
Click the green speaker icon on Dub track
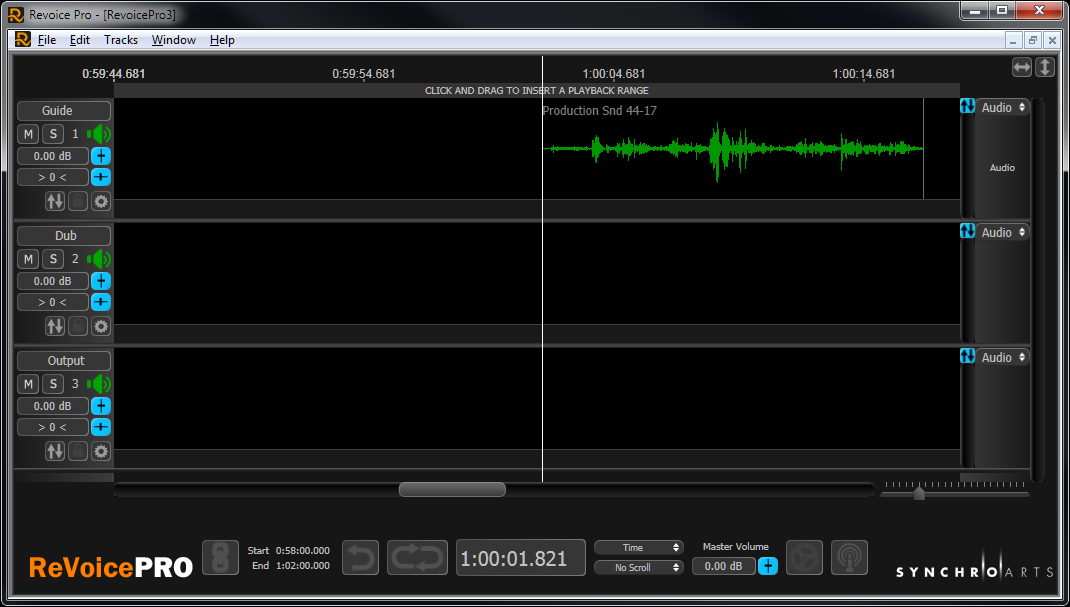99,259
